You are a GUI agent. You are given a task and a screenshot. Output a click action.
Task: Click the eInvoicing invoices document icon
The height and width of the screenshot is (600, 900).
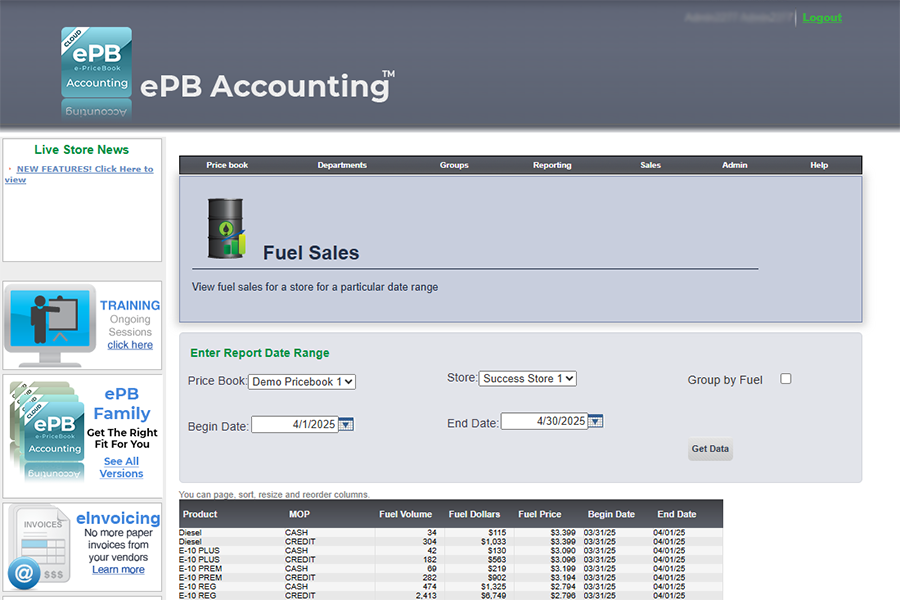click(x=40, y=546)
